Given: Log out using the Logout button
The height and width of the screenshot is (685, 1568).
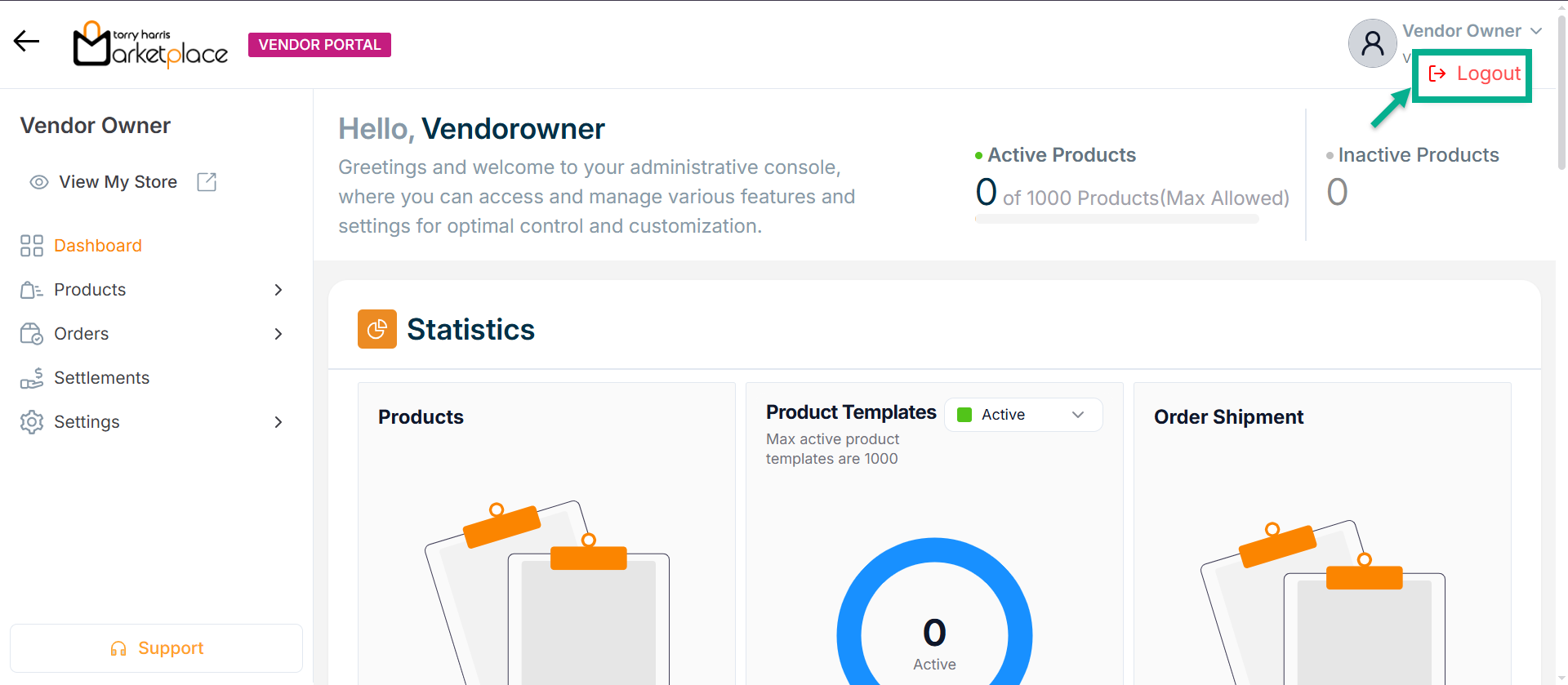Looking at the screenshot, I should pos(1474,74).
